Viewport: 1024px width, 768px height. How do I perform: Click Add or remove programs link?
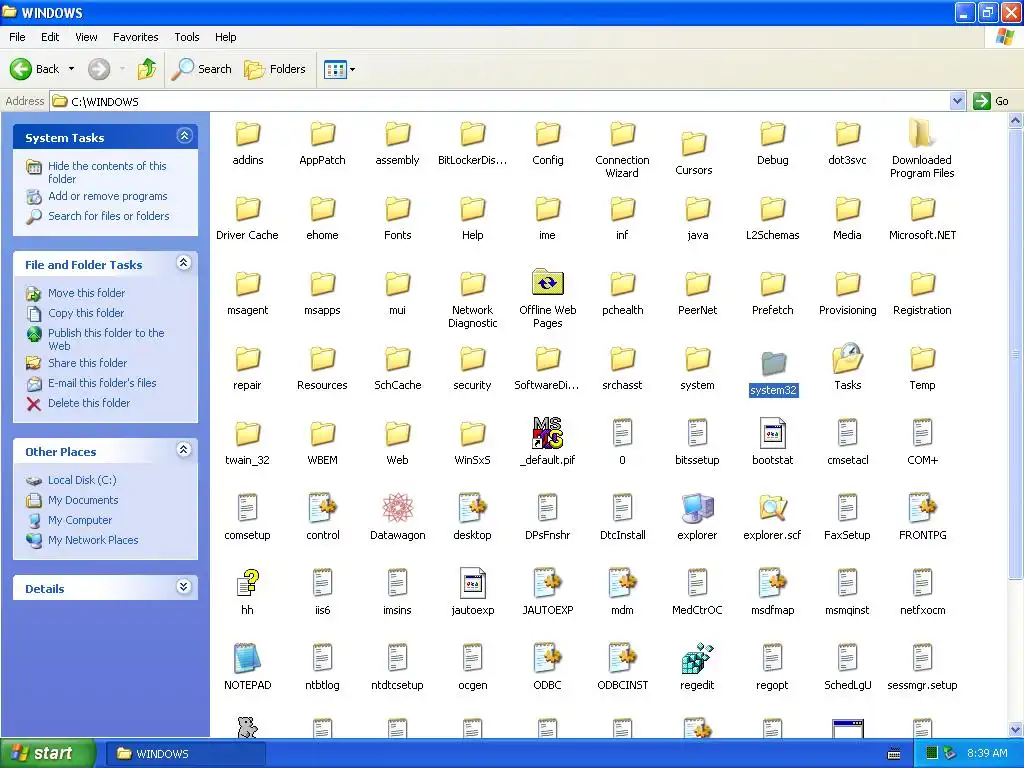[x=107, y=196]
